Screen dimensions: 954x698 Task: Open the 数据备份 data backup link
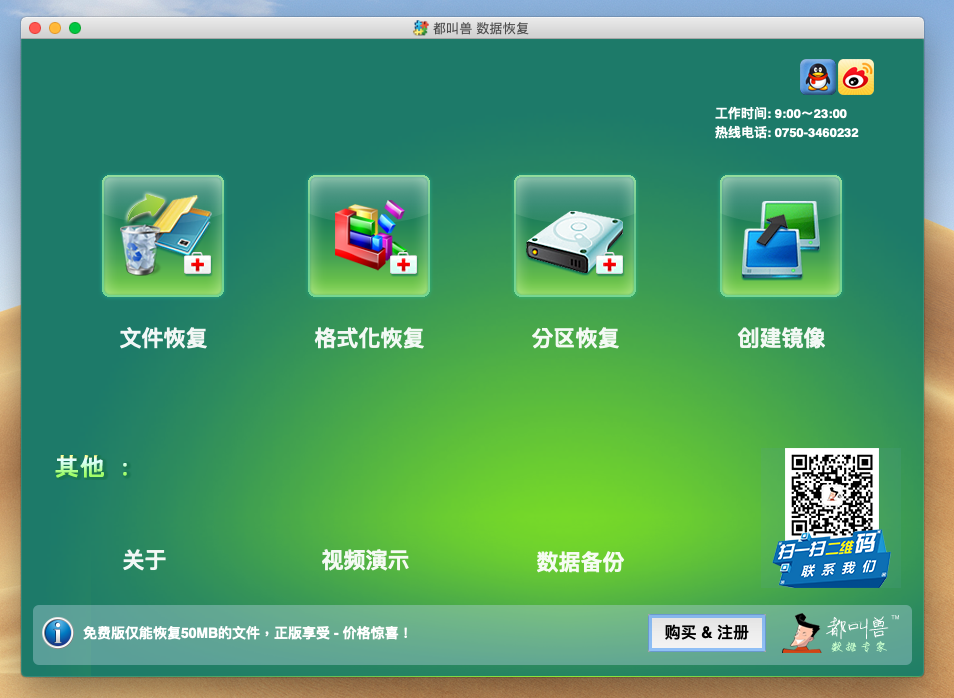point(580,562)
